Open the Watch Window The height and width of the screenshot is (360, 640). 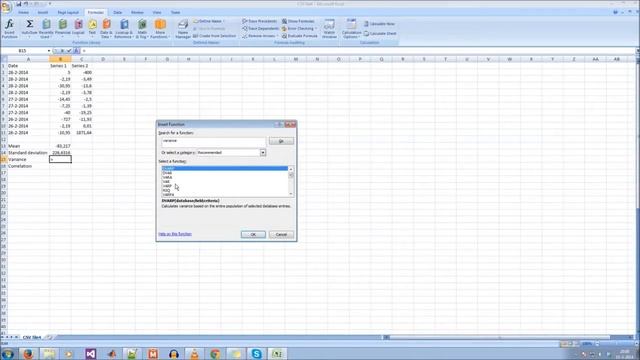(x=329, y=29)
